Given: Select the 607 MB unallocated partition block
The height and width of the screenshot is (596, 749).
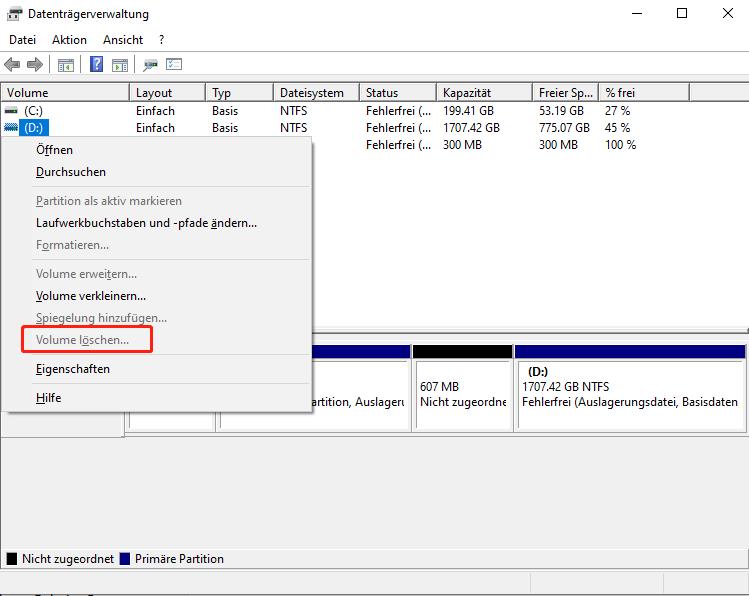Looking at the screenshot, I should tap(462, 395).
